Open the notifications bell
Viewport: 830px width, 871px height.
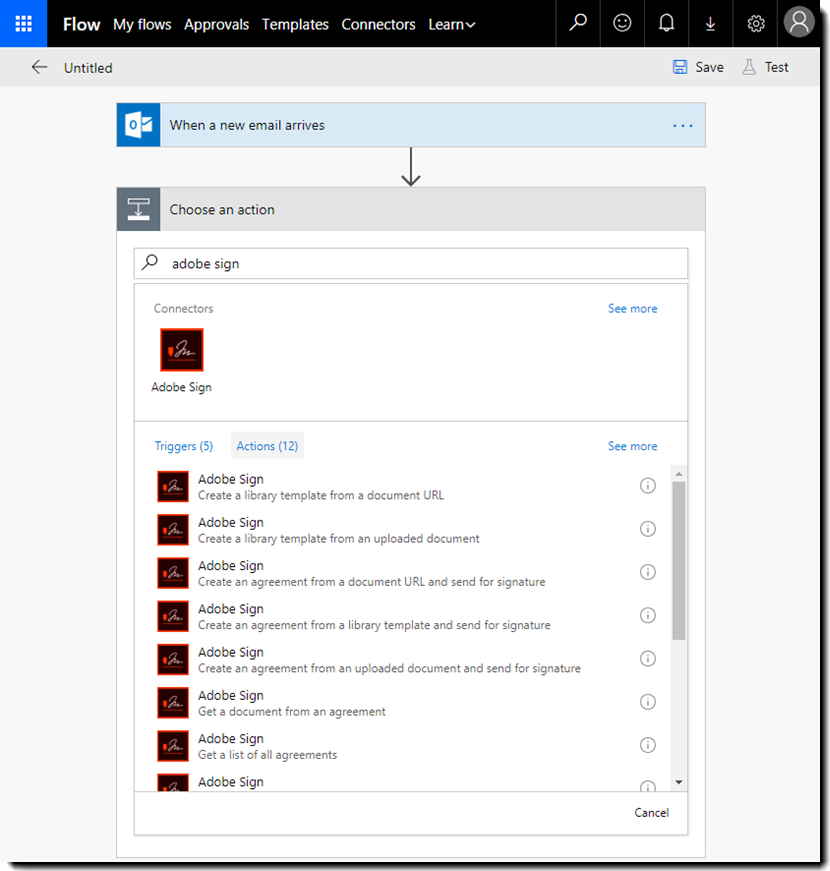(x=666, y=23)
